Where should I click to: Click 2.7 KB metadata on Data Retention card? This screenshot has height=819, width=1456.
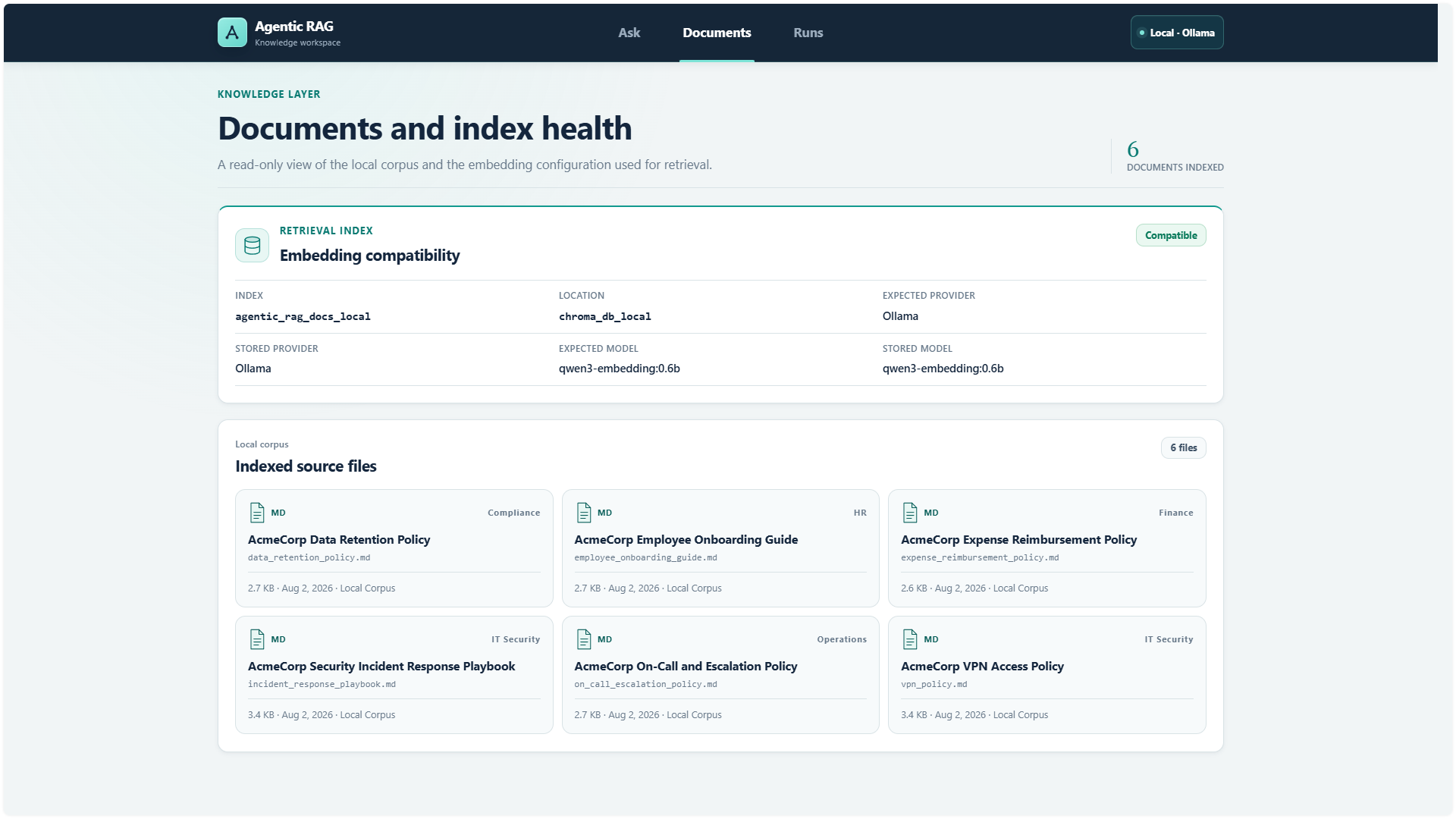click(322, 588)
